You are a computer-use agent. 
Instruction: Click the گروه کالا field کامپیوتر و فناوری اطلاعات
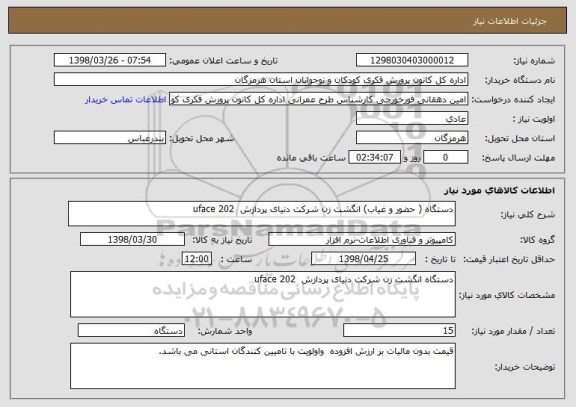pos(362,239)
